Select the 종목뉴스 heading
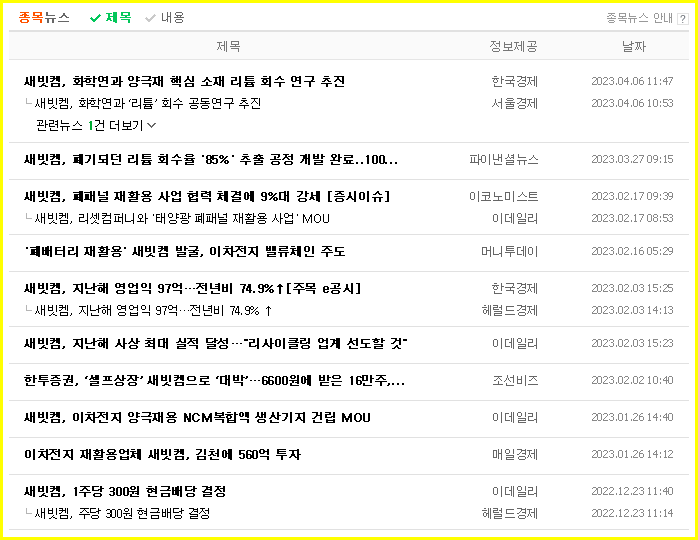The height and width of the screenshot is (540, 698). [x=44, y=18]
